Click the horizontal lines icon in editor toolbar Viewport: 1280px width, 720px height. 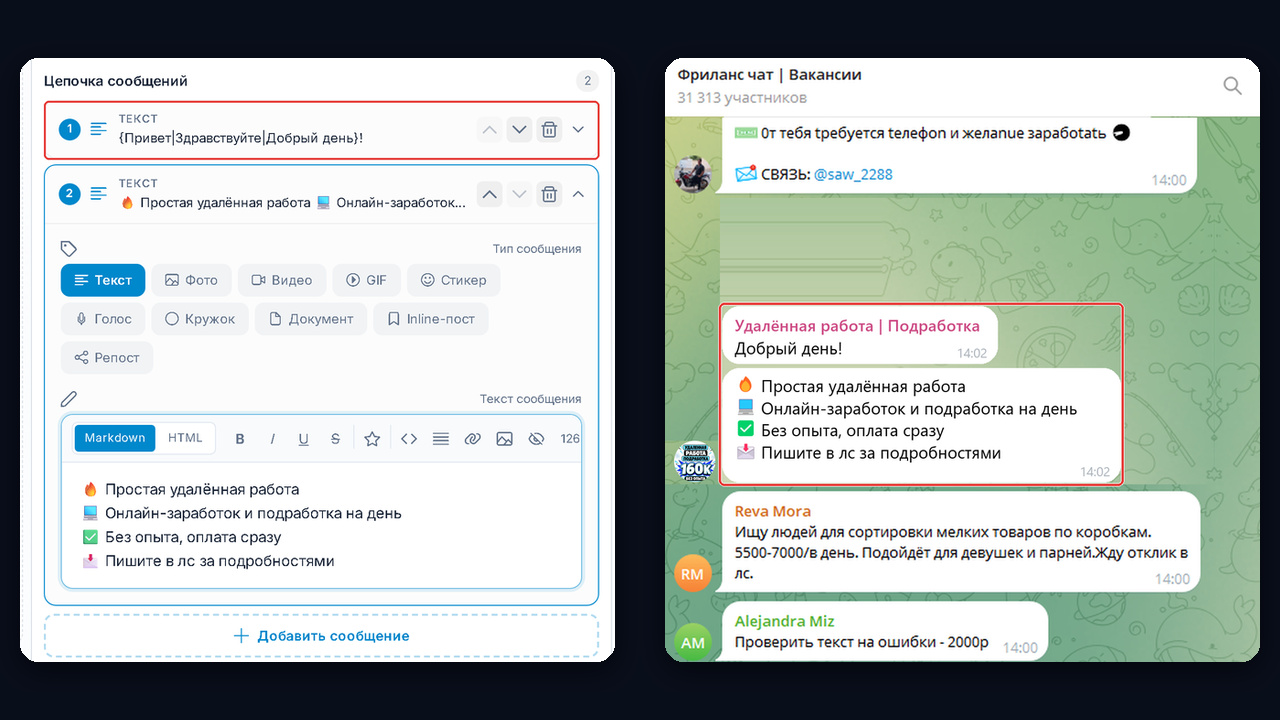pyautogui.click(x=440, y=439)
